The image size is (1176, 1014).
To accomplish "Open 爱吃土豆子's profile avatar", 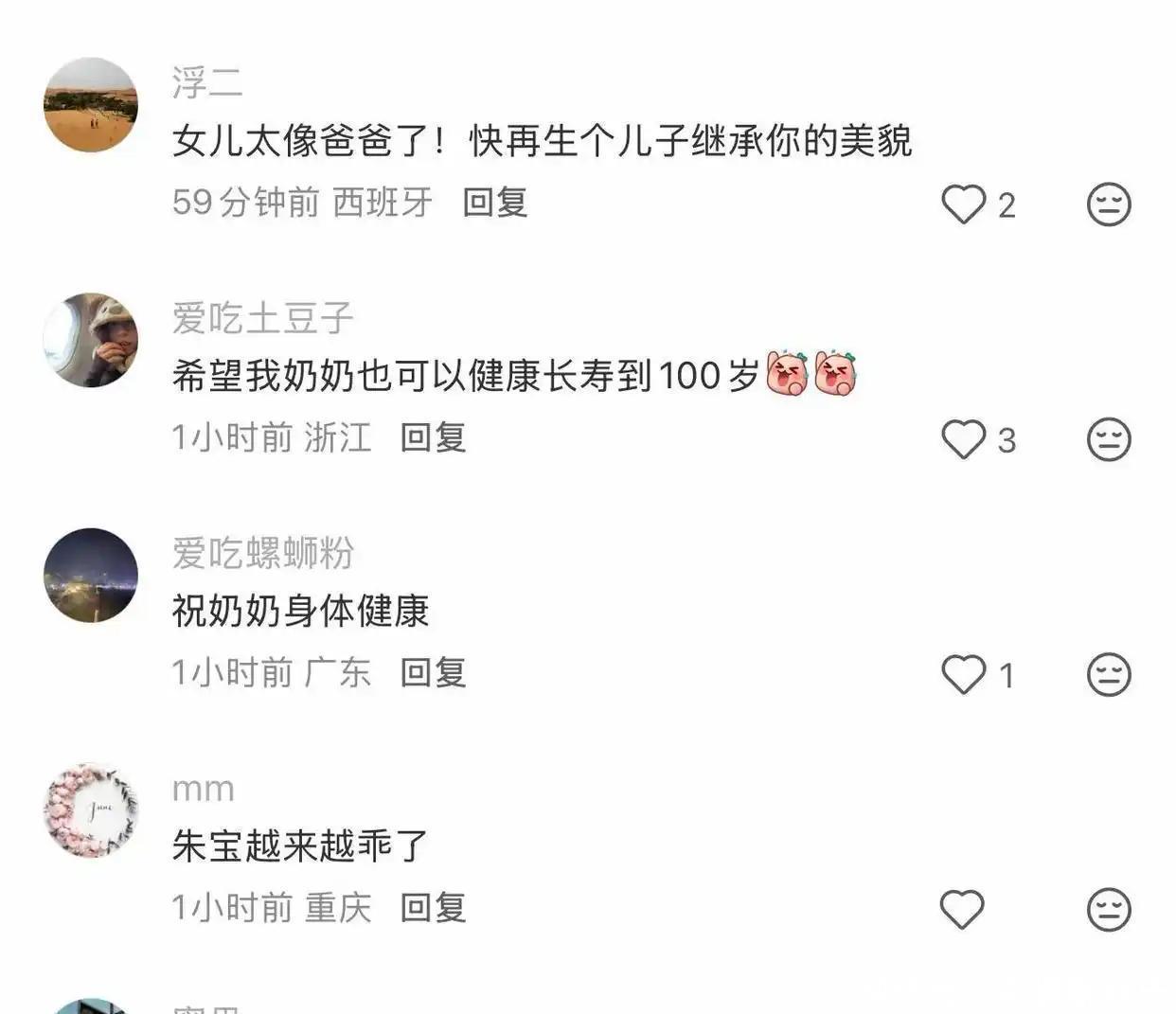I will tap(91, 340).
